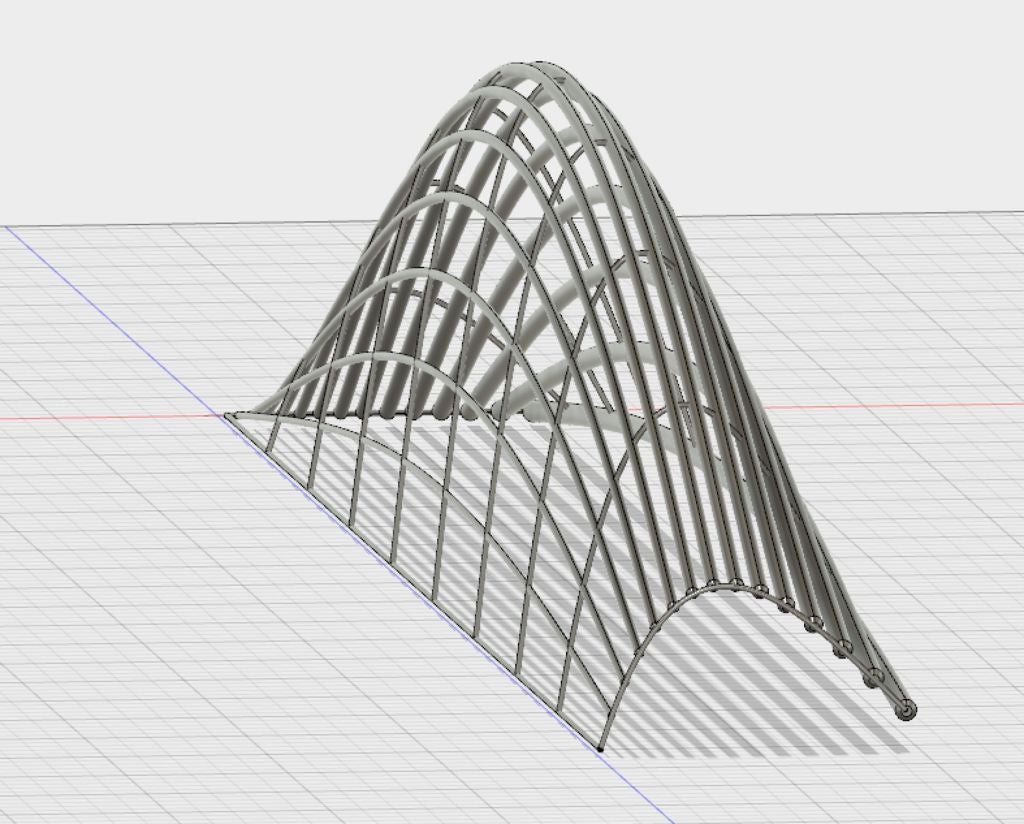Click the red axis line right of model
Screen dimensions: 1024x824
click(x=900, y=406)
